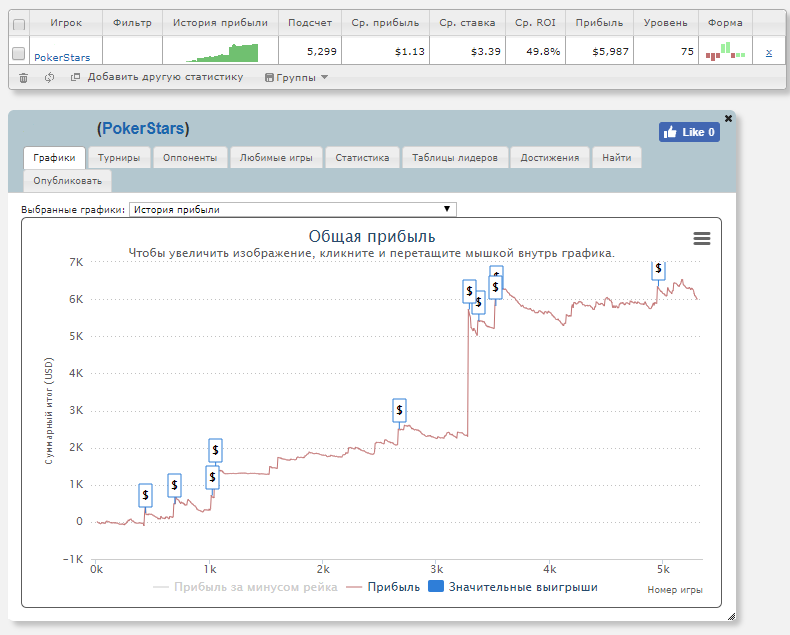Check the PokerStars row checkbox

(x=18, y=53)
